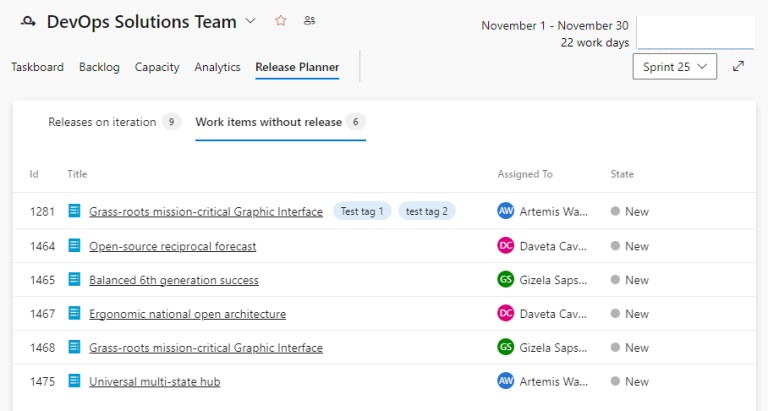Image resolution: width=768 pixels, height=411 pixels.
Task: Click Daveta avatar on row 1464
Action: 505,246
